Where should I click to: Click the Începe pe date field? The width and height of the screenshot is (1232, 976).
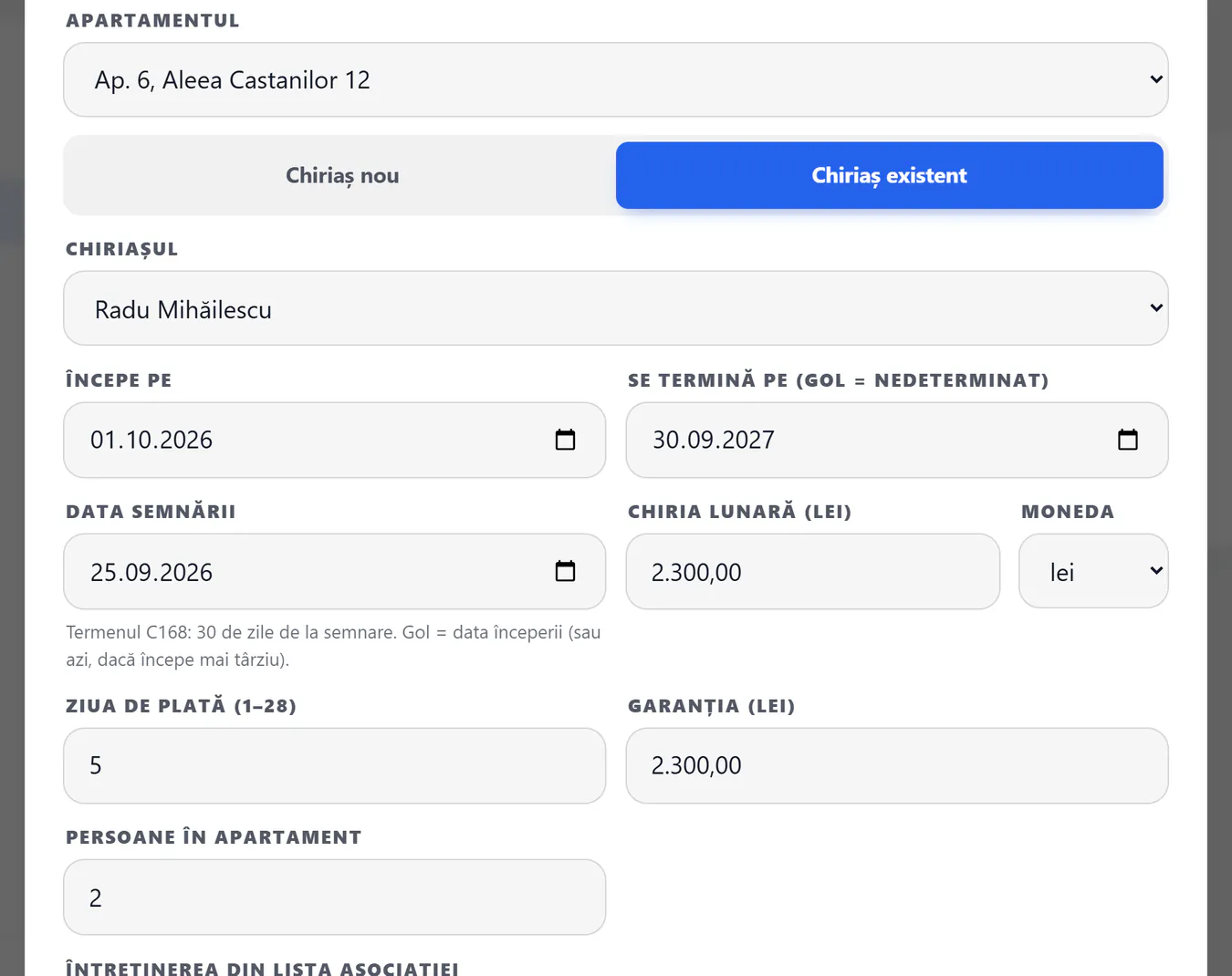[x=334, y=440]
